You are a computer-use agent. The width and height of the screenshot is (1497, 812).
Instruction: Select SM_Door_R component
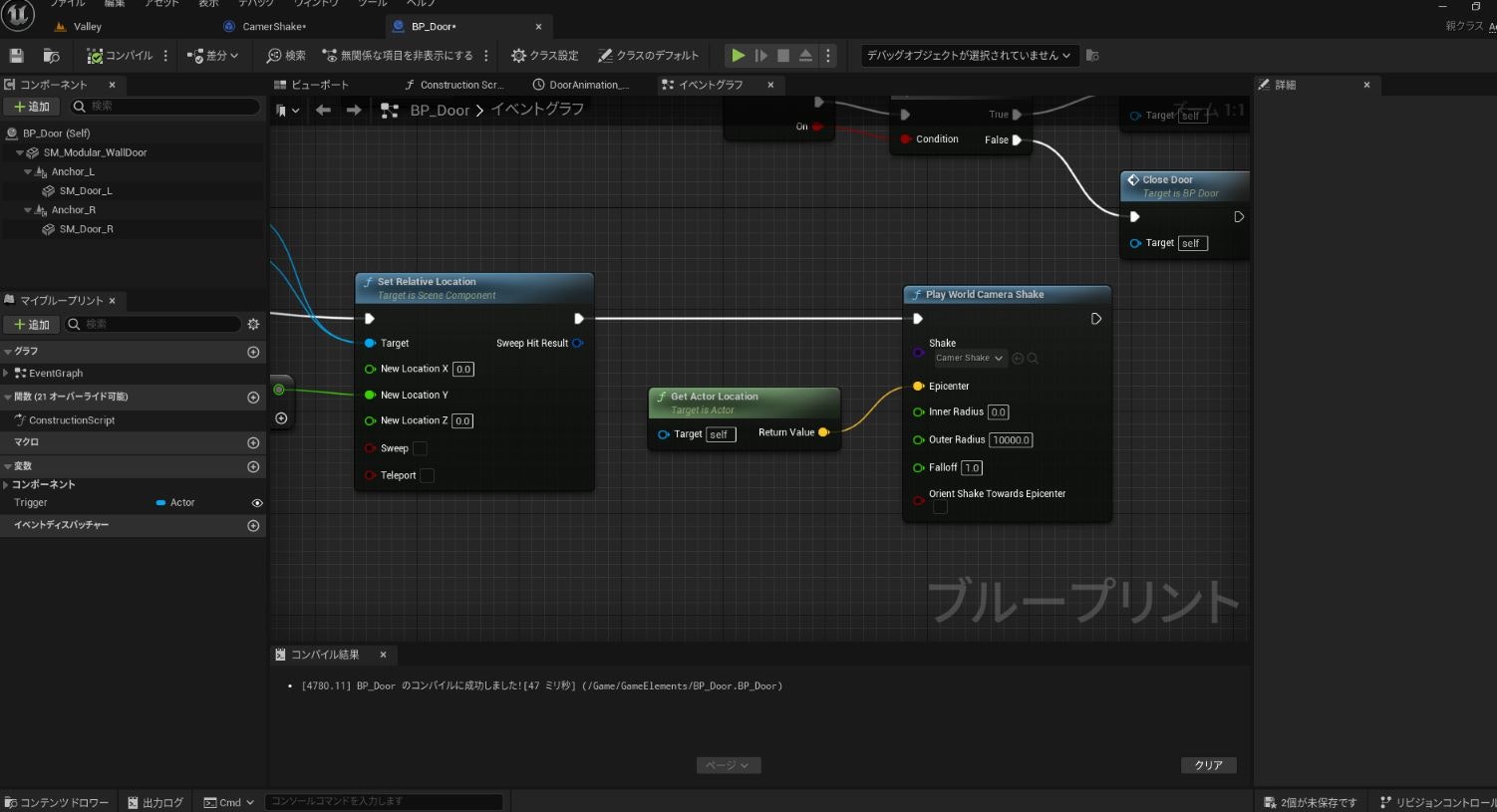click(x=86, y=229)
